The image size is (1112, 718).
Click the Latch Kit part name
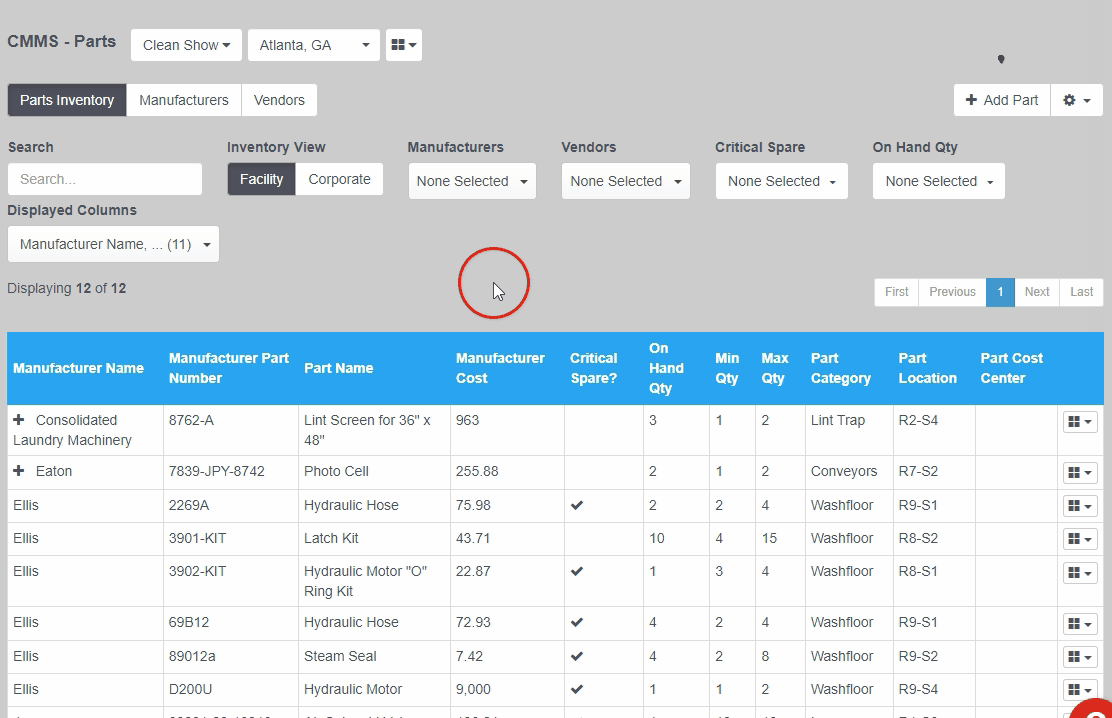click(331, 538)
